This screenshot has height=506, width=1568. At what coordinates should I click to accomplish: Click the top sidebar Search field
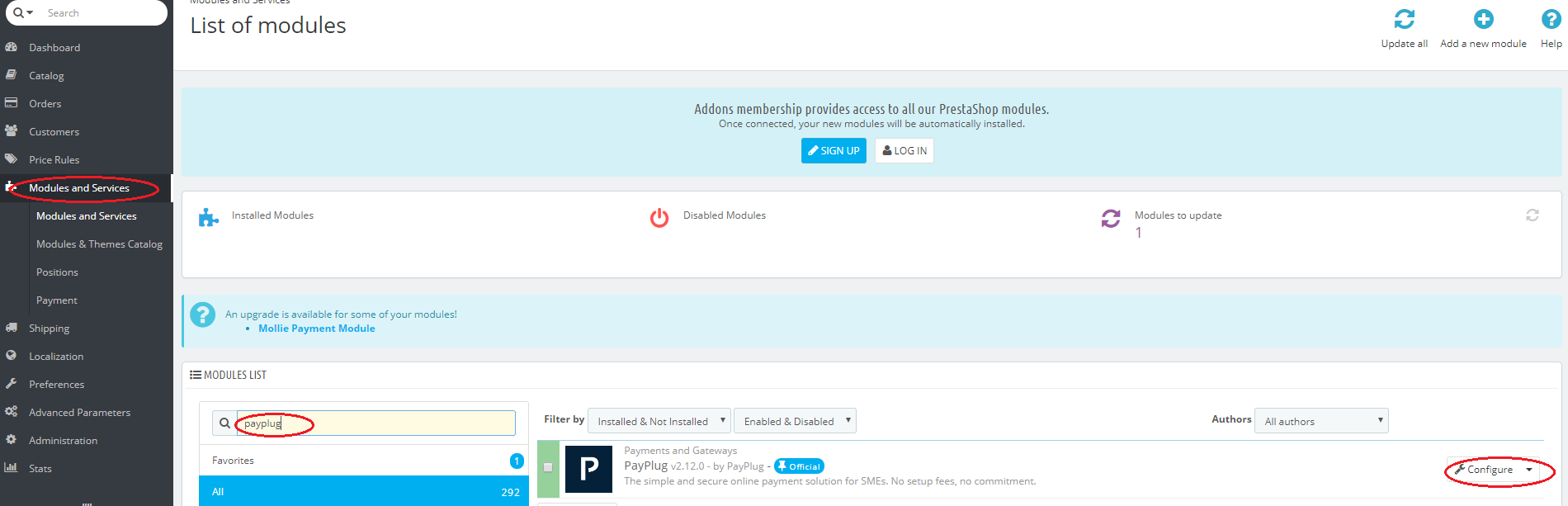(x=103, y=12)
